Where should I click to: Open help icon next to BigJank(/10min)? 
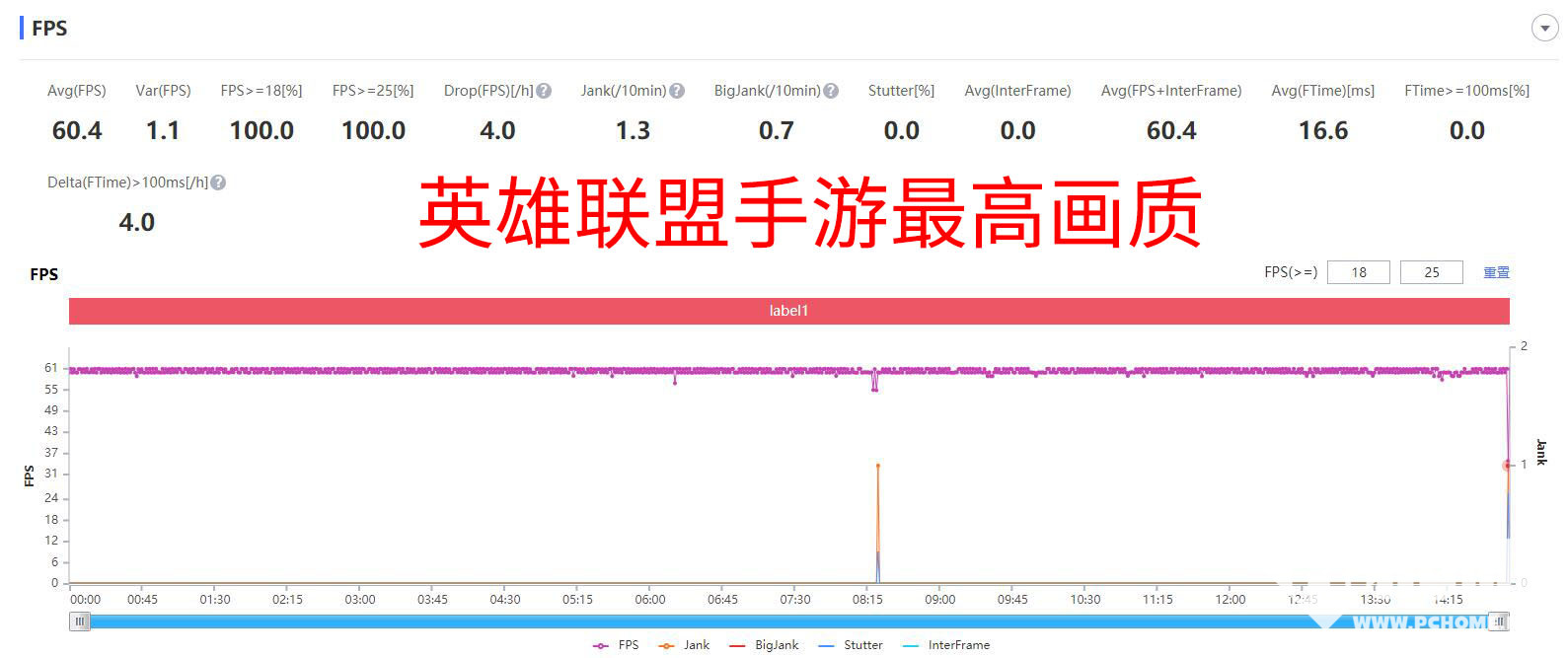831,91
